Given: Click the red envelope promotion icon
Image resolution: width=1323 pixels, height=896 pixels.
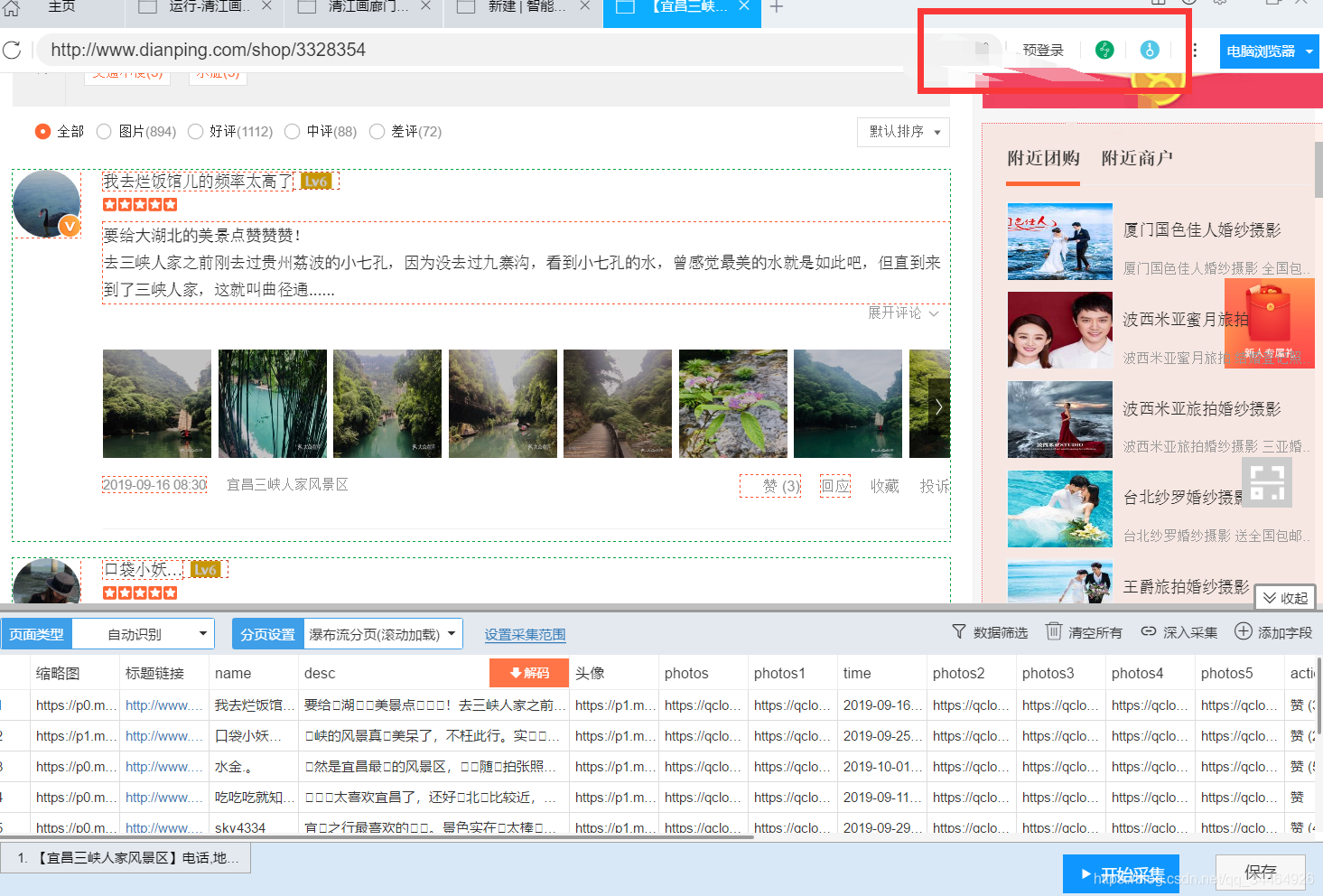Looking at the screenshot, I should pos(1269,322).
